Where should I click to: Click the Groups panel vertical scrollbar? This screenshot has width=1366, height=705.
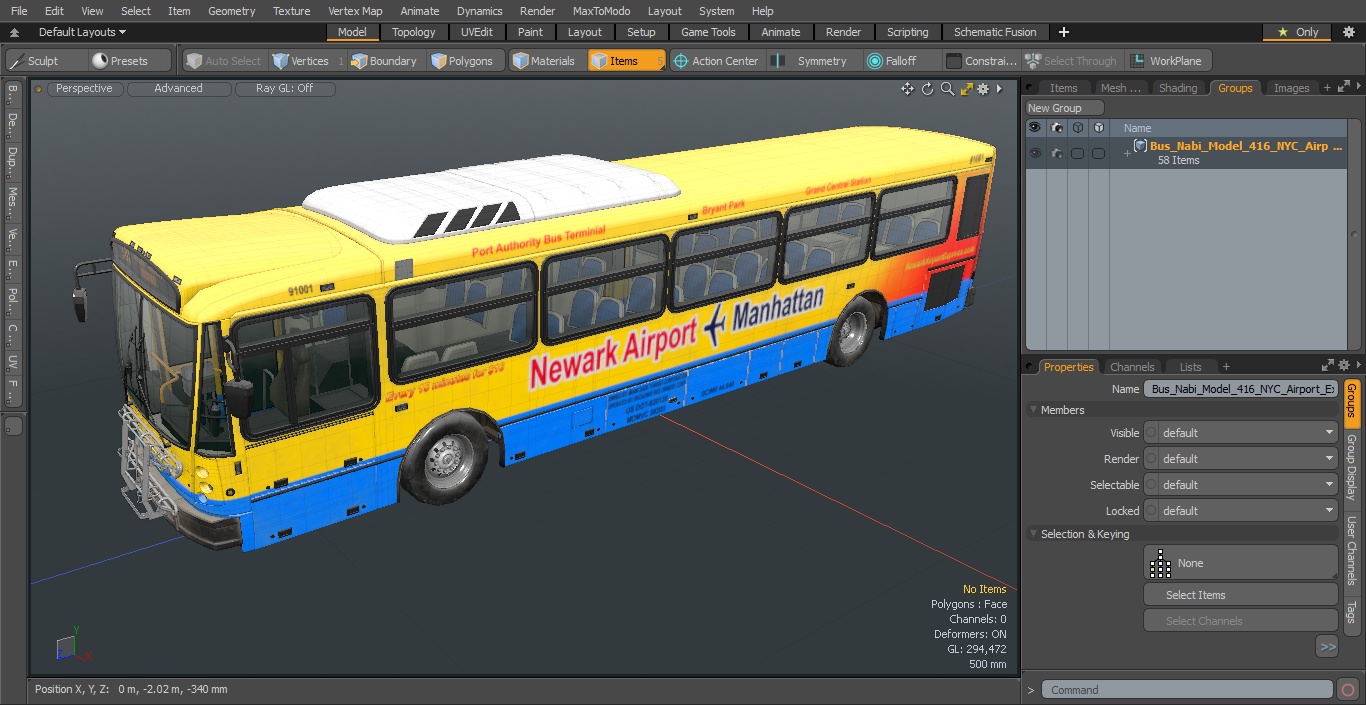(1356, 234)
